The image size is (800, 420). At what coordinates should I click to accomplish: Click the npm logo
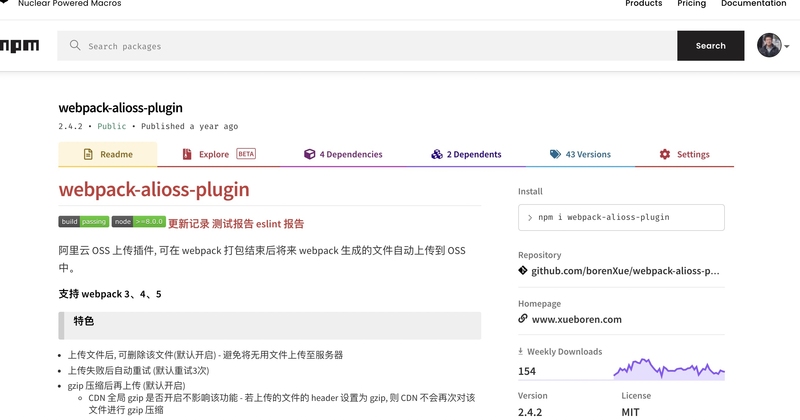(x=19, y=46)
